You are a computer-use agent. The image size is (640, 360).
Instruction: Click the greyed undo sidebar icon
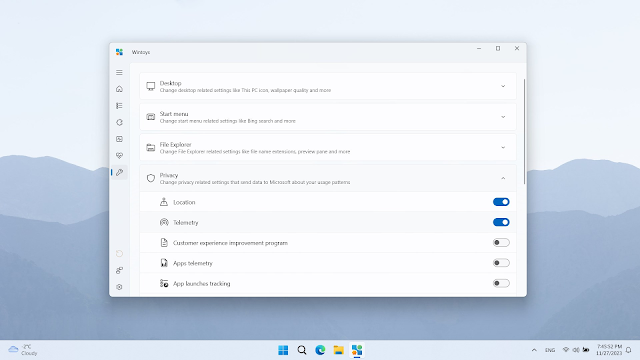coord(119,253)
